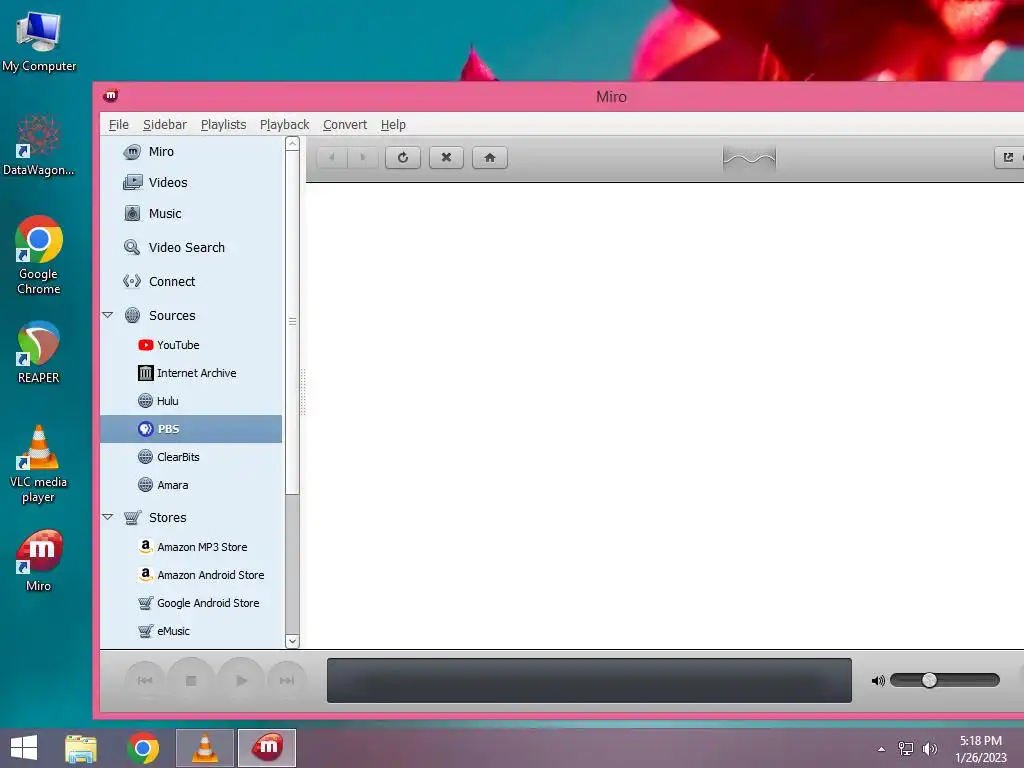The width and height of the screenshot is (1024, 768).
Task: Go to the source home page
Action: (x=490, y=157)
